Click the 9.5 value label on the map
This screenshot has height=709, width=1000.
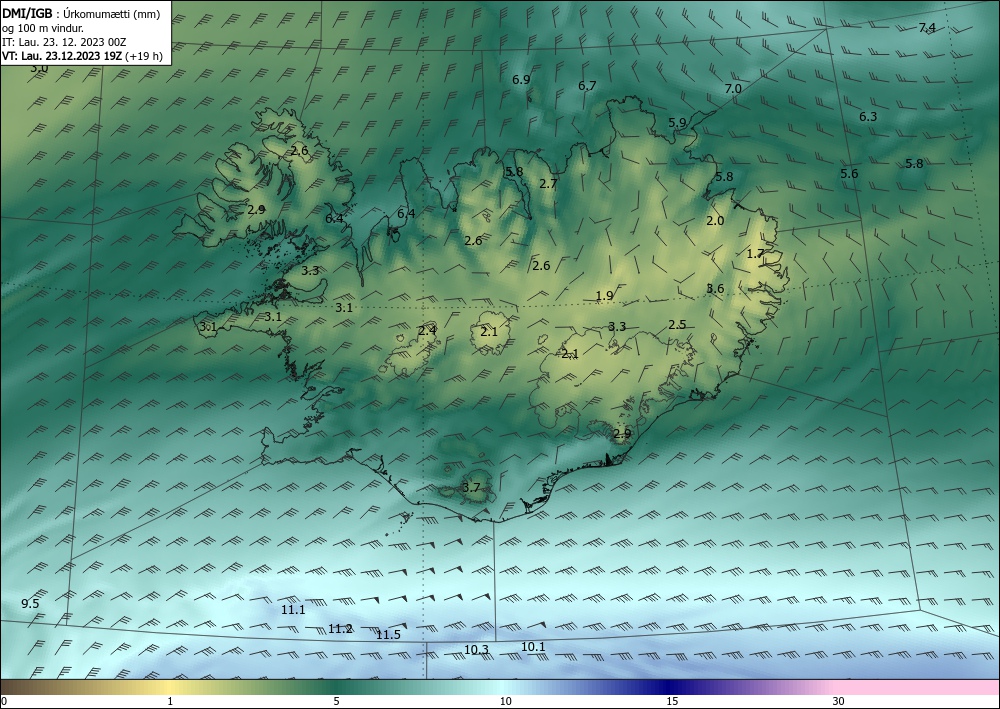[x=30, y=604]
